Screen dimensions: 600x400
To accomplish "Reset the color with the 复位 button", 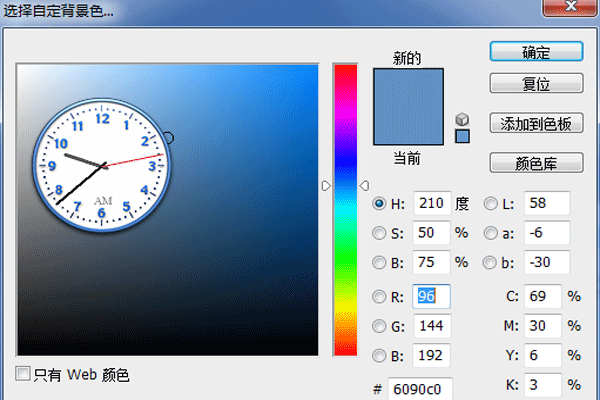I will (536, 83).
